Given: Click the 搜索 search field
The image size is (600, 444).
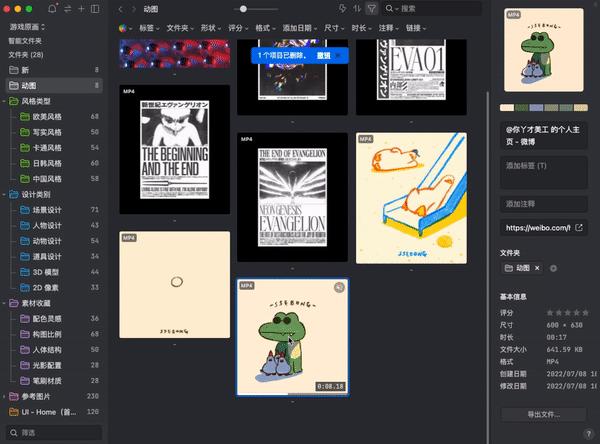Looking at the screenshot, I should coord(430,8).
